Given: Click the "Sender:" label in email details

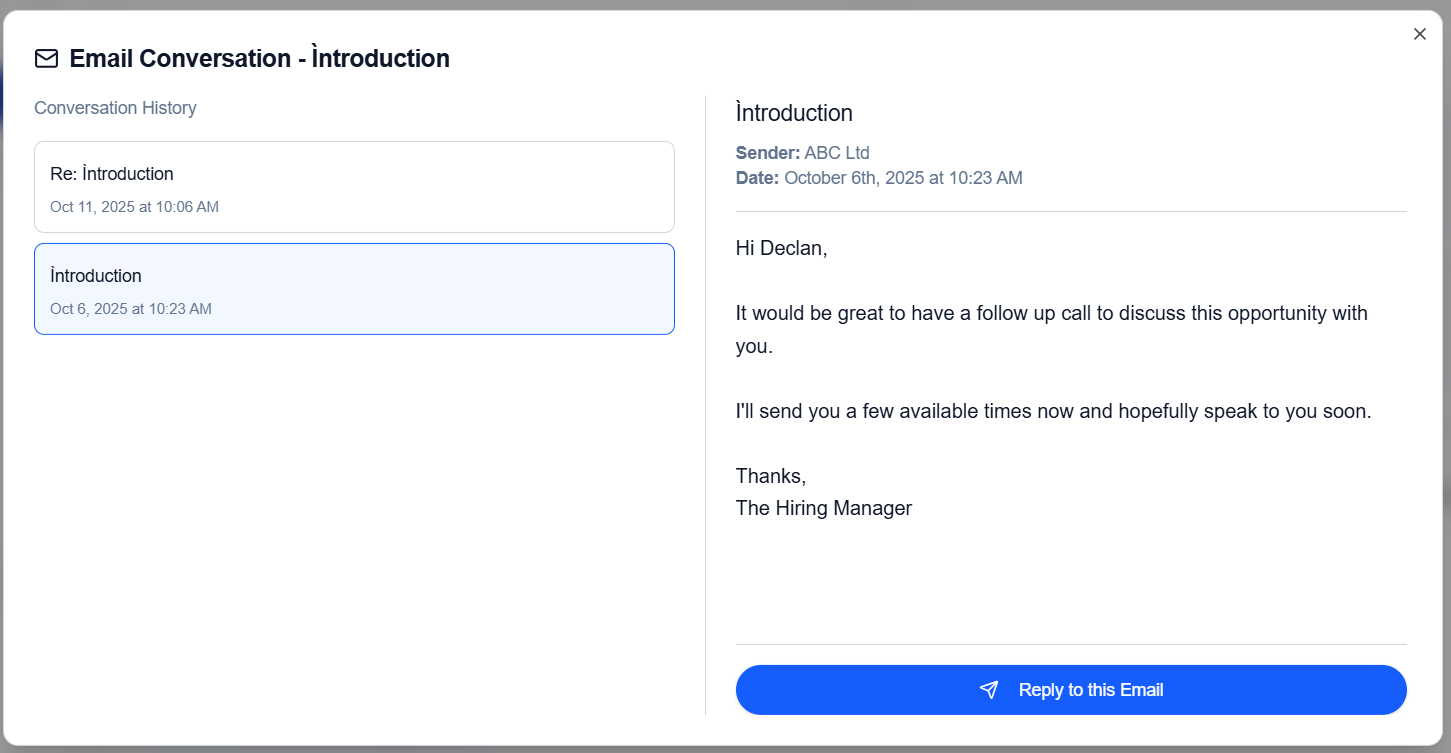Looking at the screenshot, I should [x=767, y=152].
